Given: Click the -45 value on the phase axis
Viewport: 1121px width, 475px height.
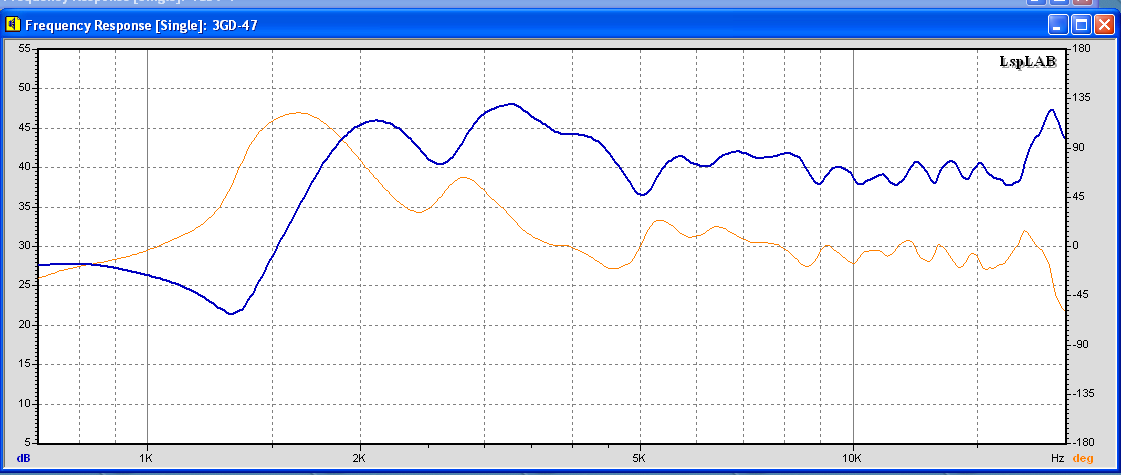Looking at the screenshot, I should [x=1080, y=295].
